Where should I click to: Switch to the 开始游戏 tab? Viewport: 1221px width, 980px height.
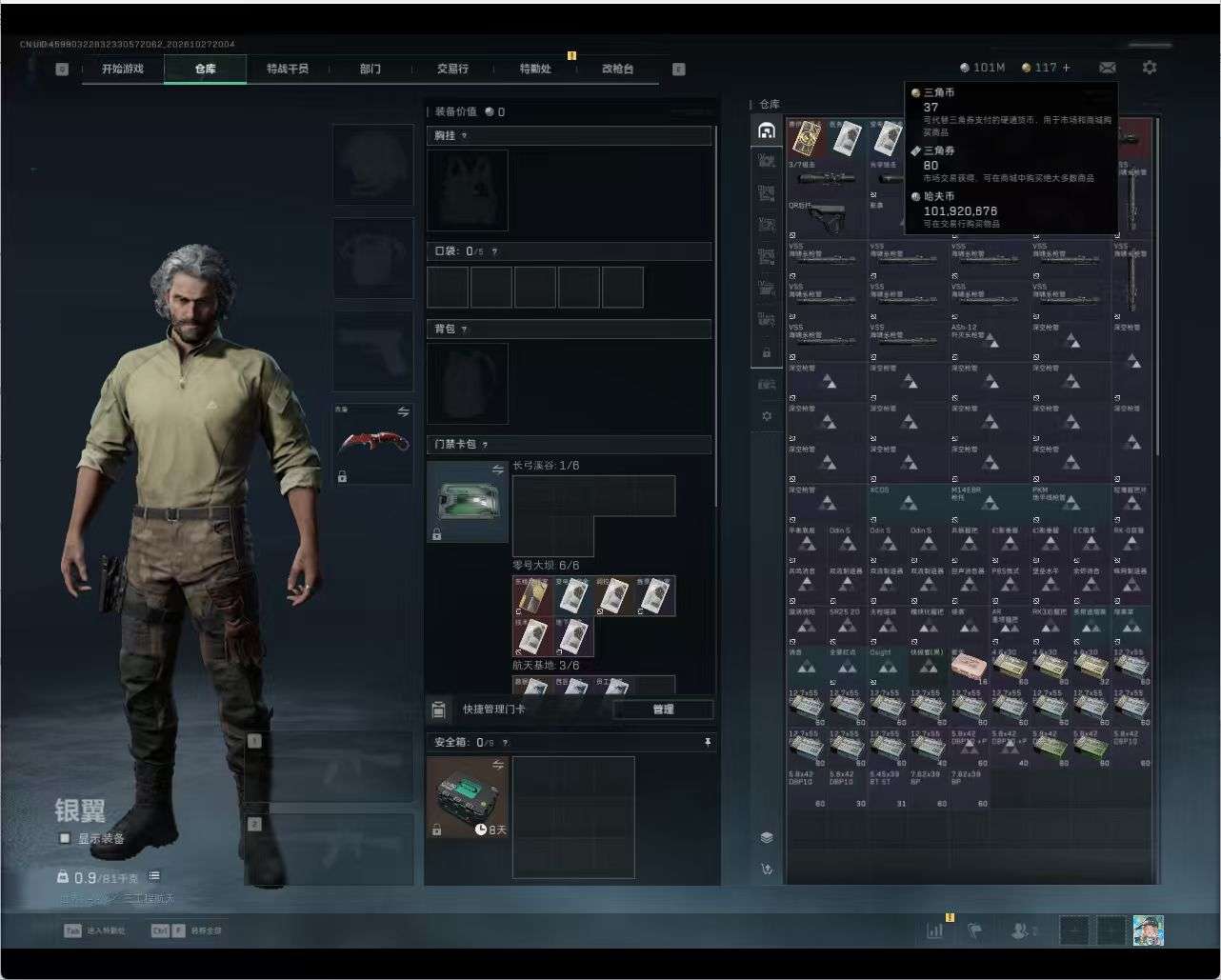point(123,69)
